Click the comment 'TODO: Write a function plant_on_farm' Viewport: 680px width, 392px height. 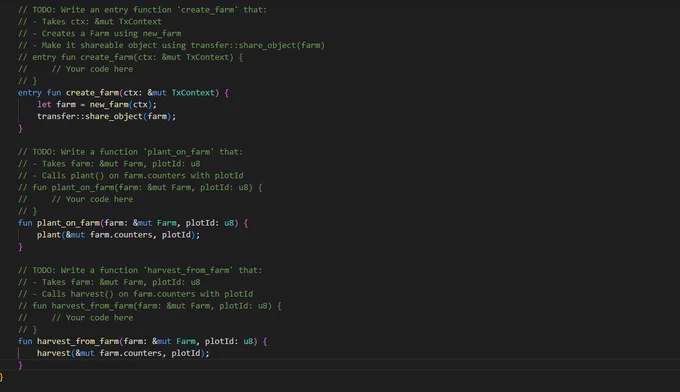pos(130,152)
